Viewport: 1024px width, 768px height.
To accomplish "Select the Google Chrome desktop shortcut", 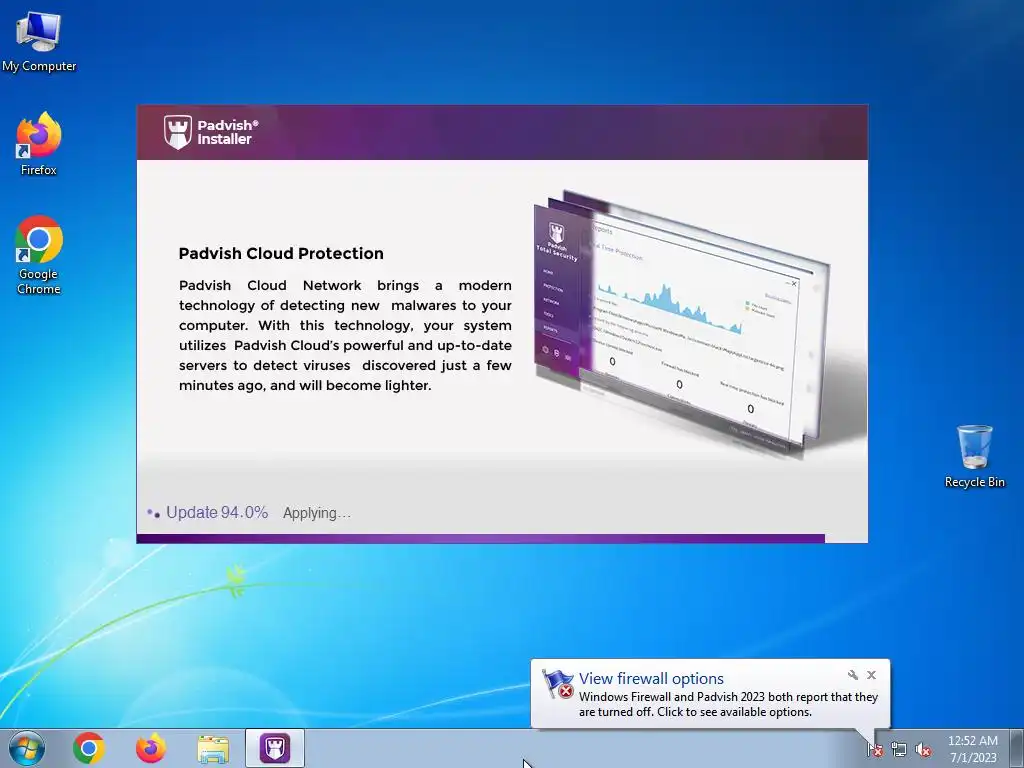I will coord(39,255).
